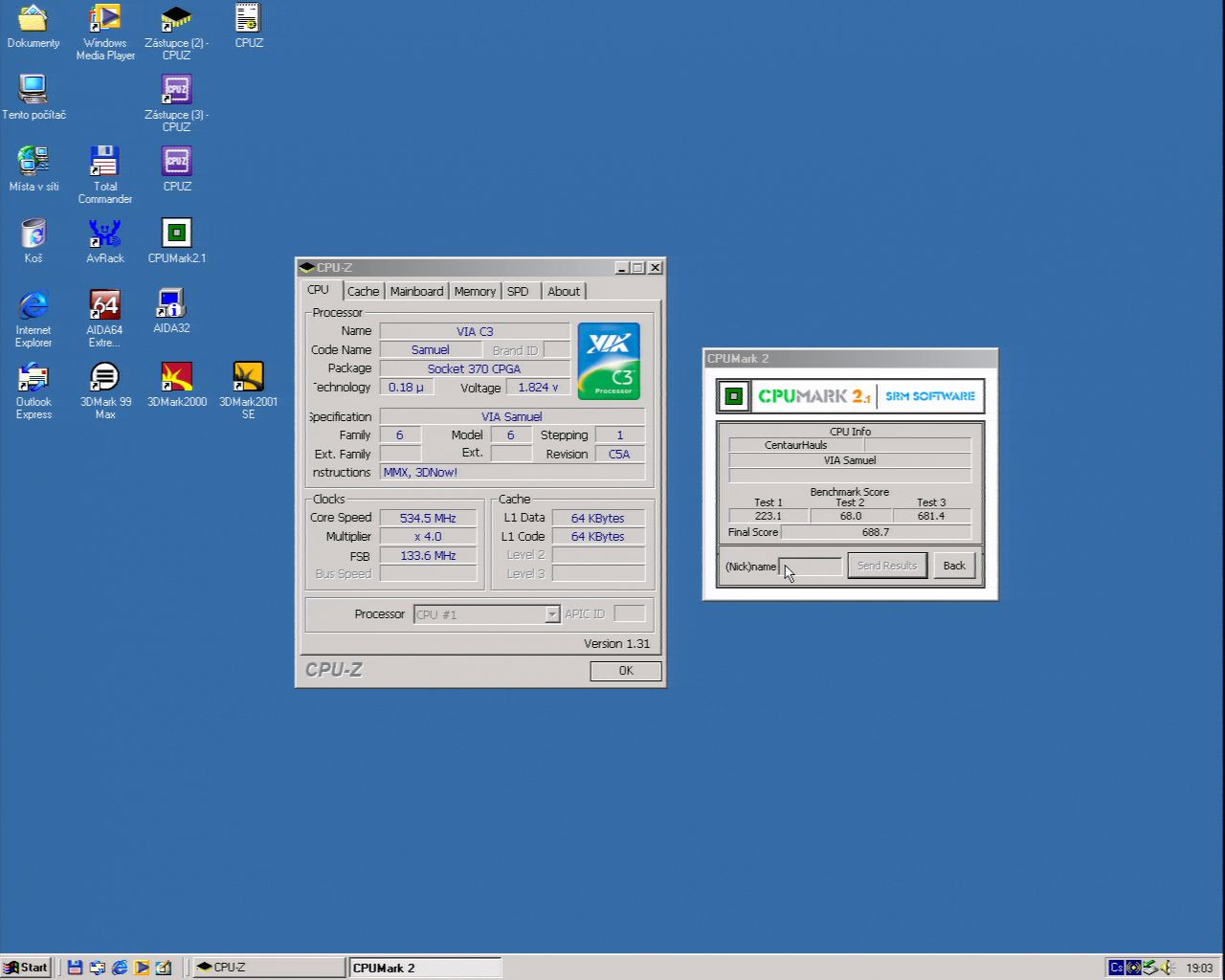Click the MMX, 3DNow! instructions field
The image size is (1225, 980).
512,473
